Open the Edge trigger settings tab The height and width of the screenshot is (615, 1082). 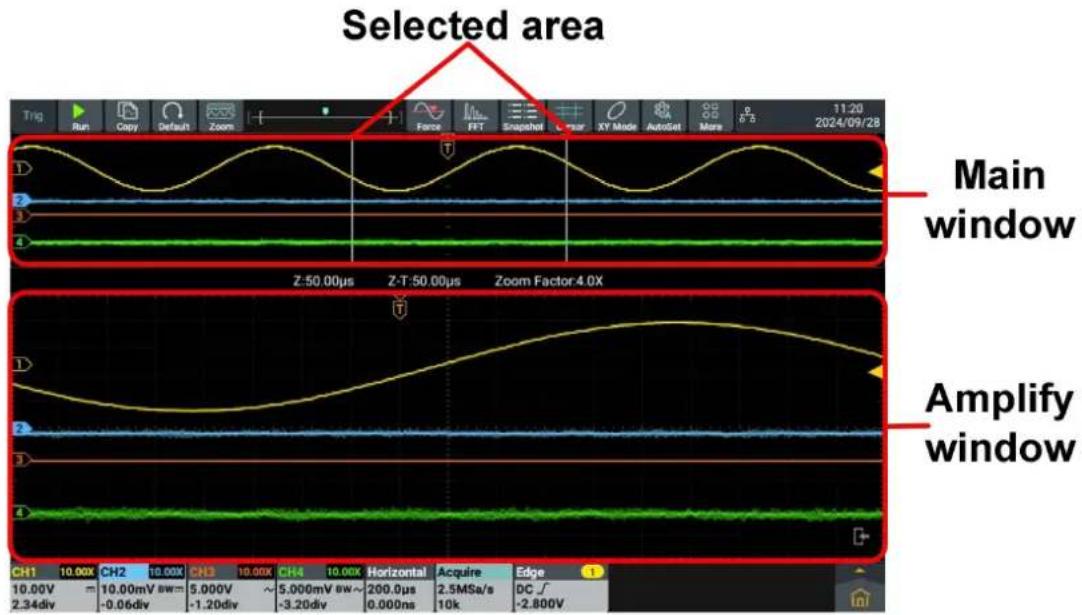coord(531,572)
